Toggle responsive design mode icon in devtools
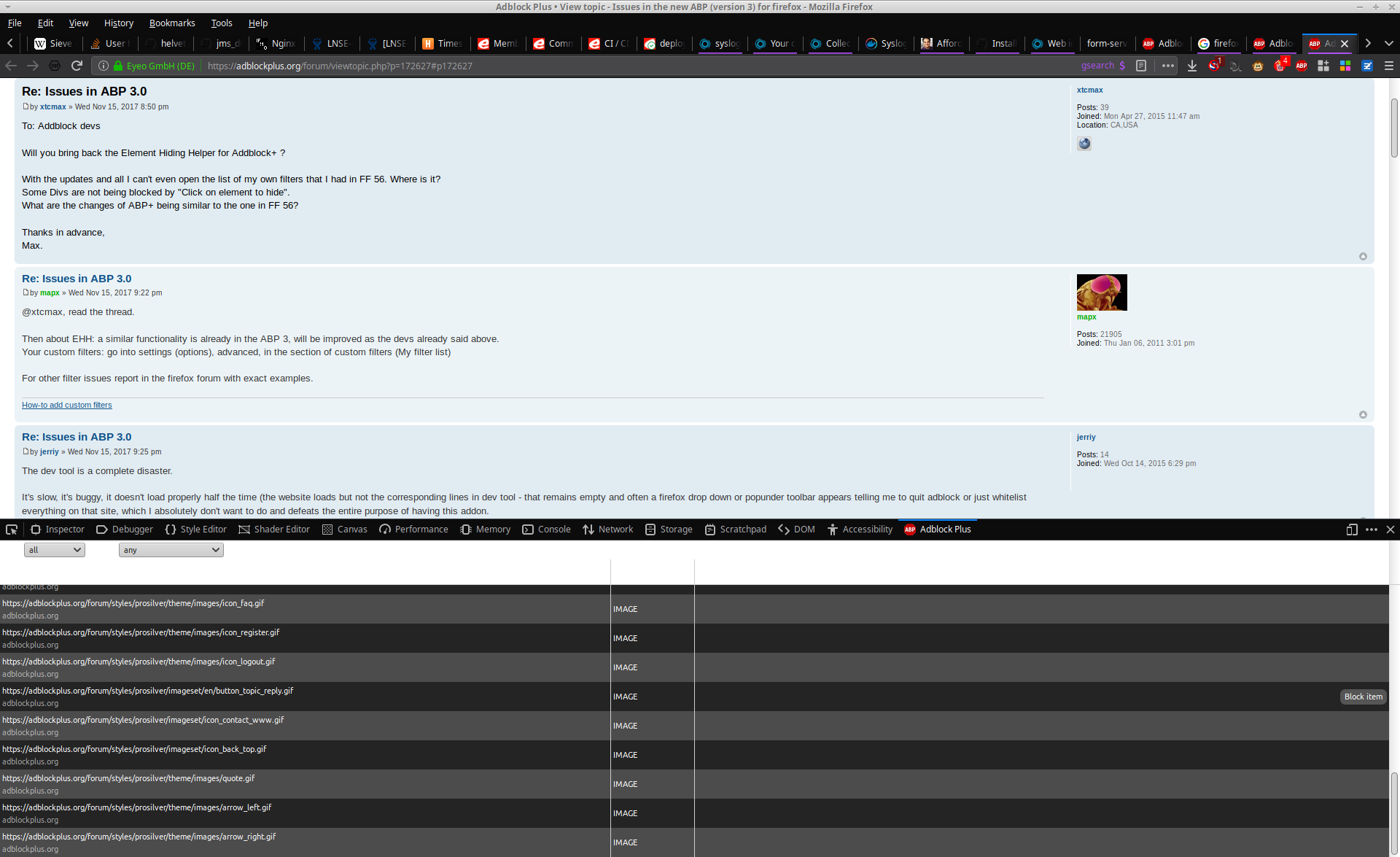The height and width of the screenshot is (857, 1400). [1351, 530]
